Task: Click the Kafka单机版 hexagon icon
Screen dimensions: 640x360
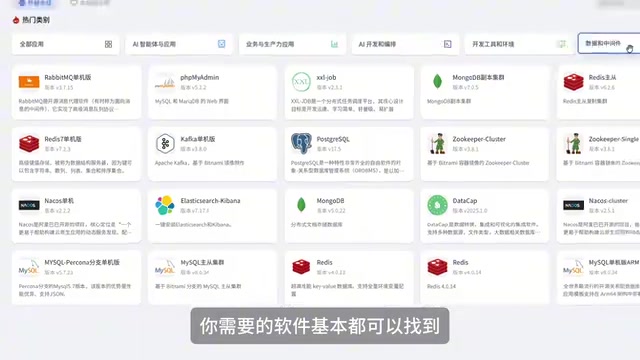Action: point(165,144)
